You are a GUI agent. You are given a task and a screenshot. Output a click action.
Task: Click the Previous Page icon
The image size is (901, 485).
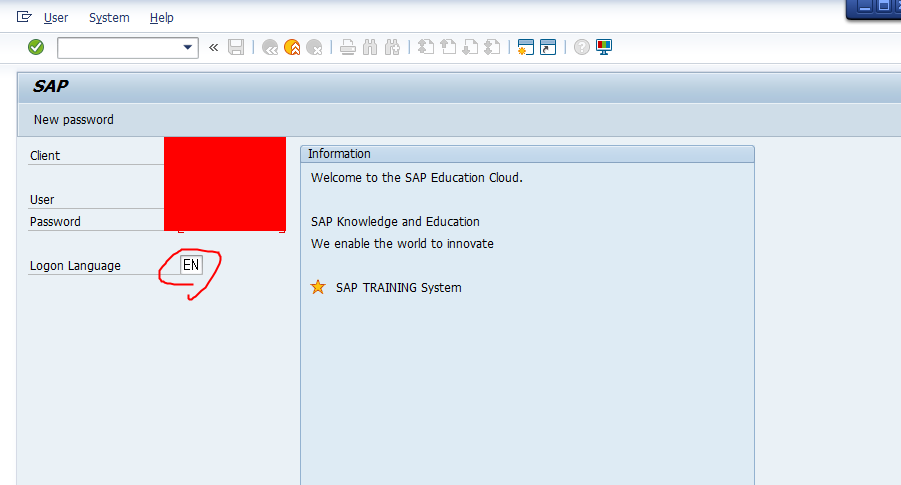(448, 47)
